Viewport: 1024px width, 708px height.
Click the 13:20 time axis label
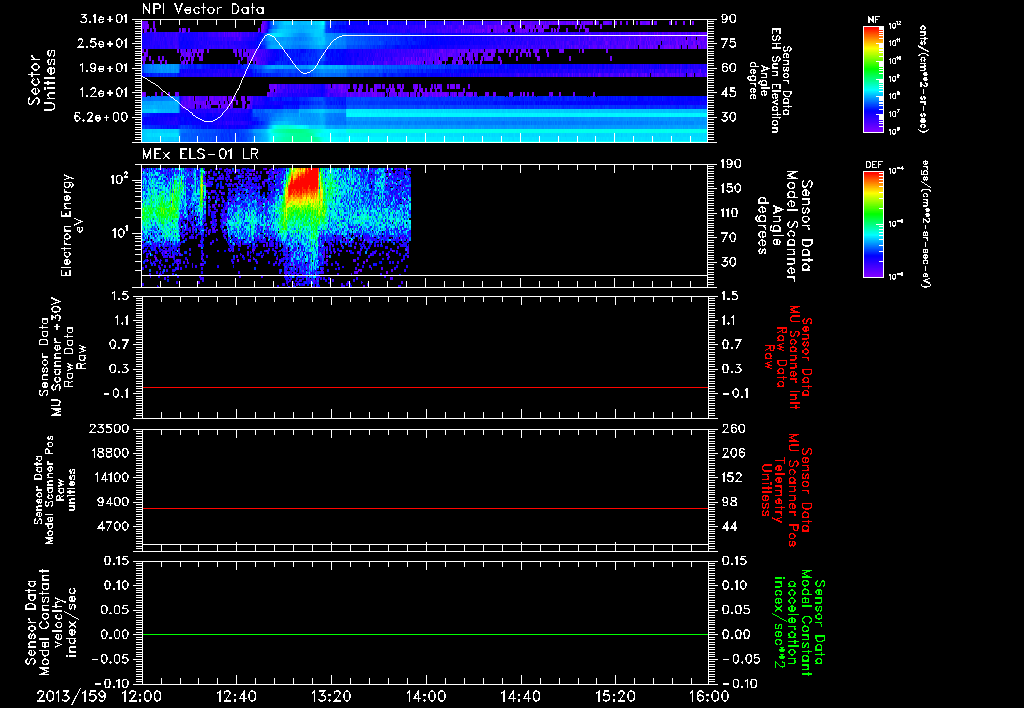tap(331, 696)
